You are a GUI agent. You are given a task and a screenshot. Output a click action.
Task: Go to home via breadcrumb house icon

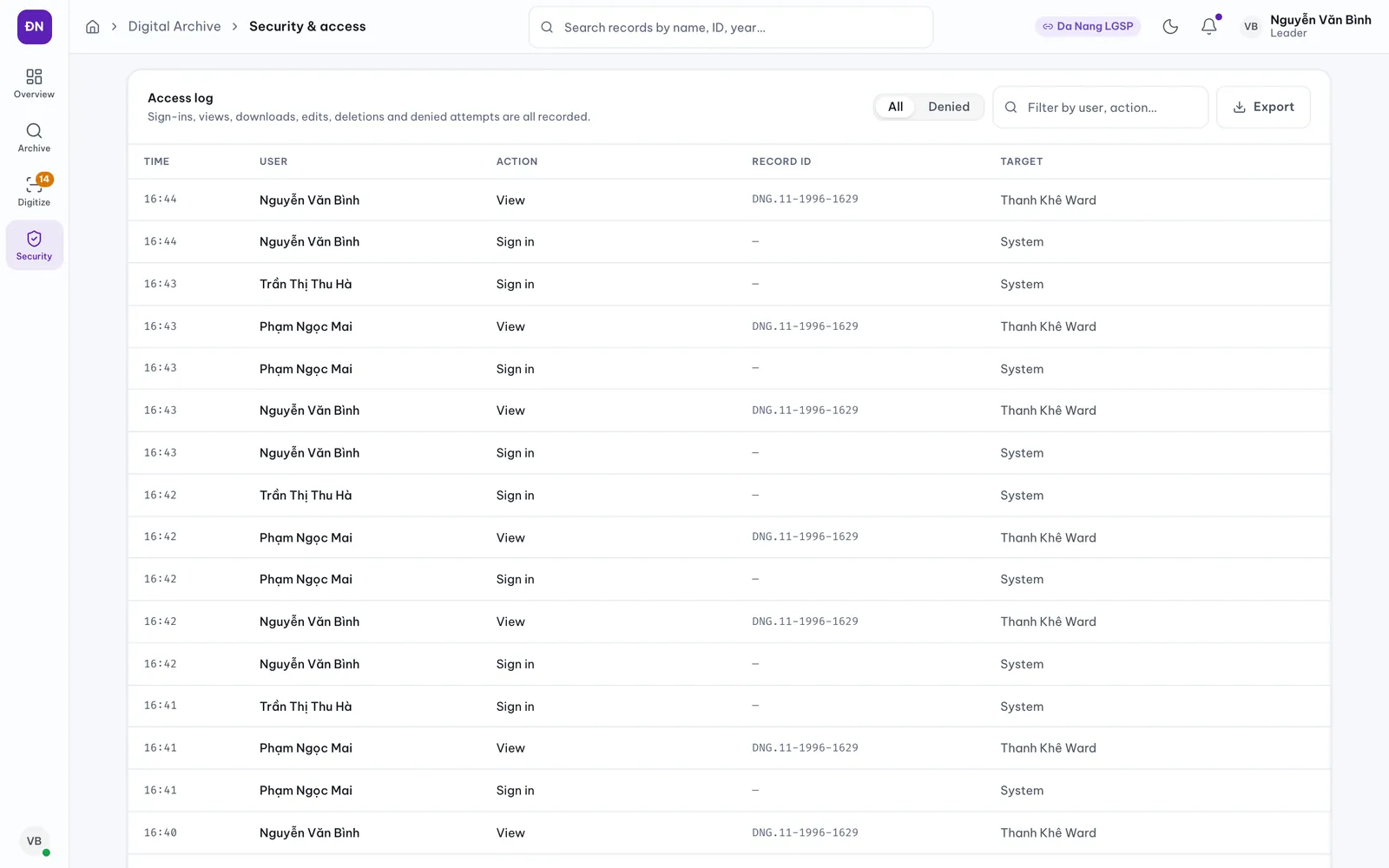[93, 27]
